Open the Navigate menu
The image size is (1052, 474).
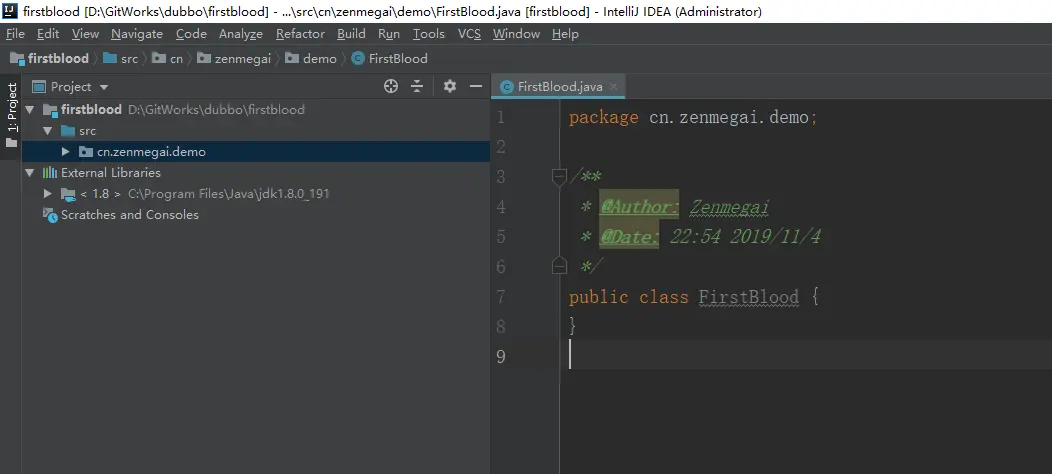pos(137,34)
